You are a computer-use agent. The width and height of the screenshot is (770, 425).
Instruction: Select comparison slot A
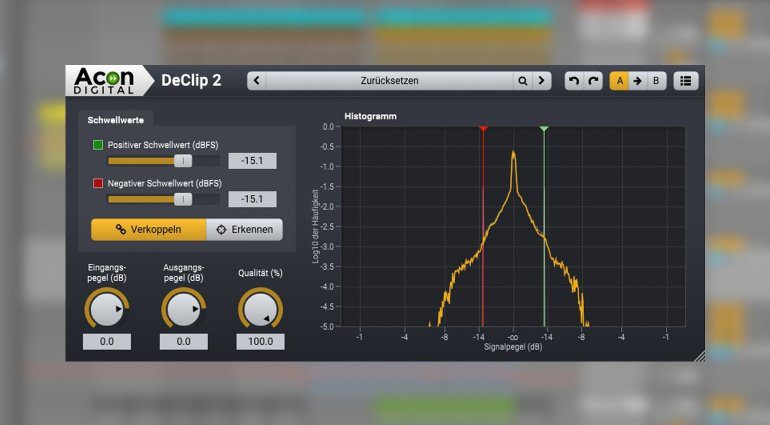click(x=619, y=81)
